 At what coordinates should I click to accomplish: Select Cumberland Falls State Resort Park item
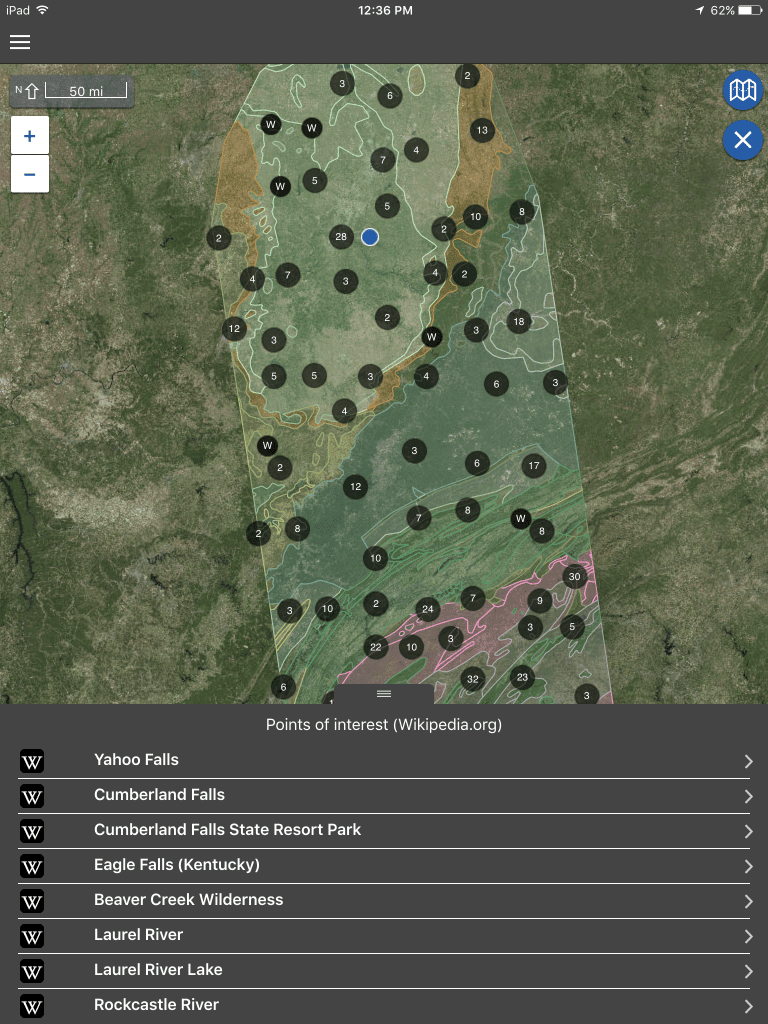click(227, 830)
